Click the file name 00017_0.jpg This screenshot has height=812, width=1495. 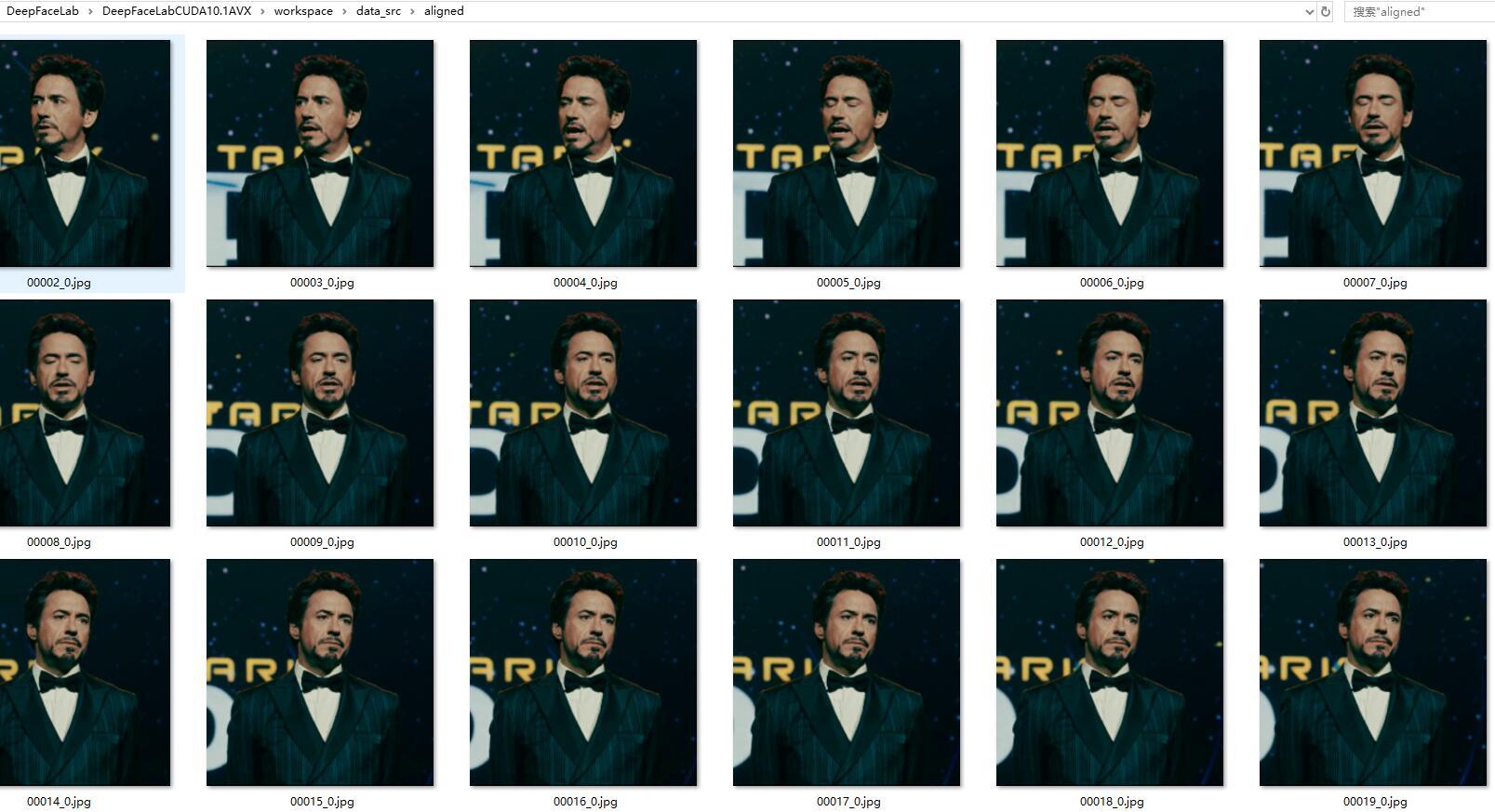[x=848, y=802]
